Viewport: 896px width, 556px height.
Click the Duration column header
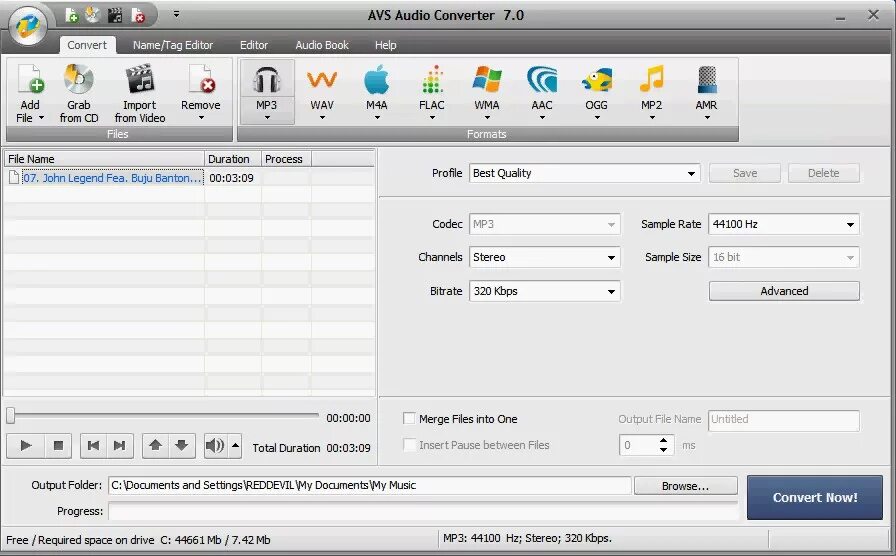[233, 159]
